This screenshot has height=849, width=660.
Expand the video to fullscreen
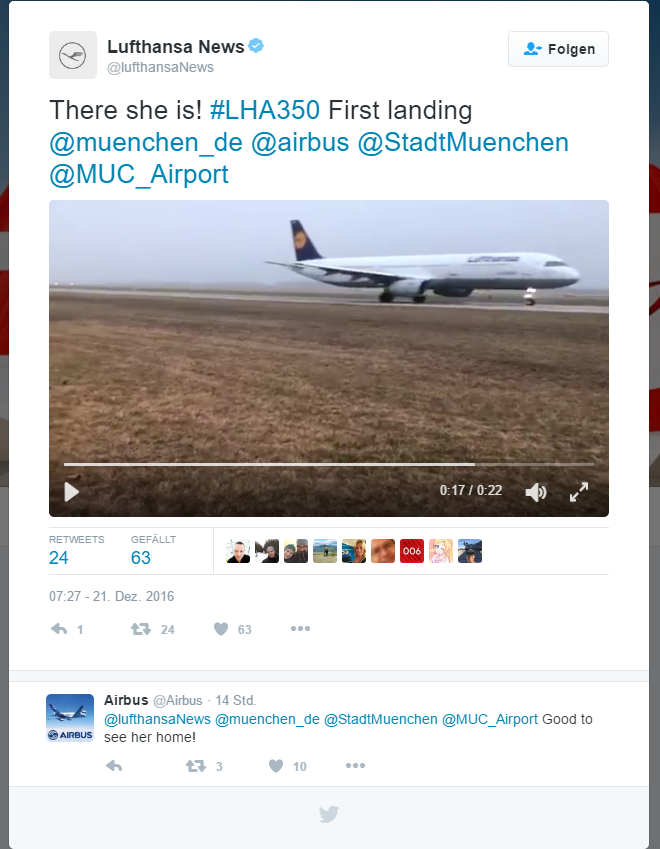[x=579, y=492]
